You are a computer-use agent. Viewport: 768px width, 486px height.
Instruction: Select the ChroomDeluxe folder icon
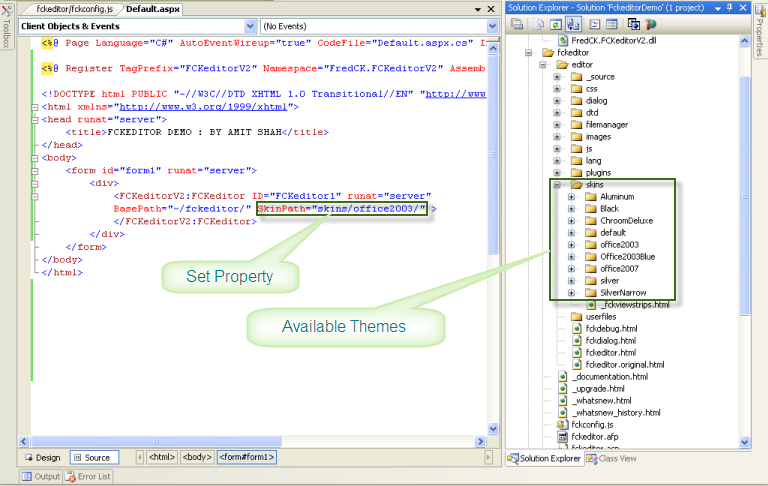[x=591, y=220]
